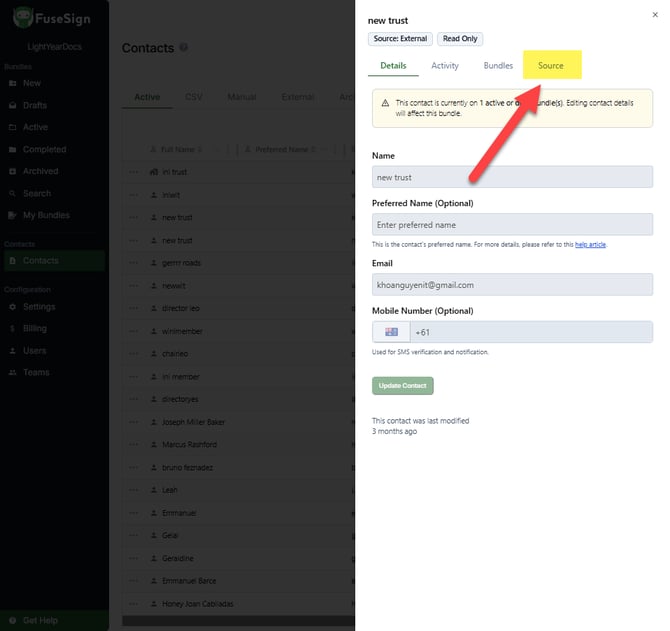Select the Geia contact

click(238, 535)
